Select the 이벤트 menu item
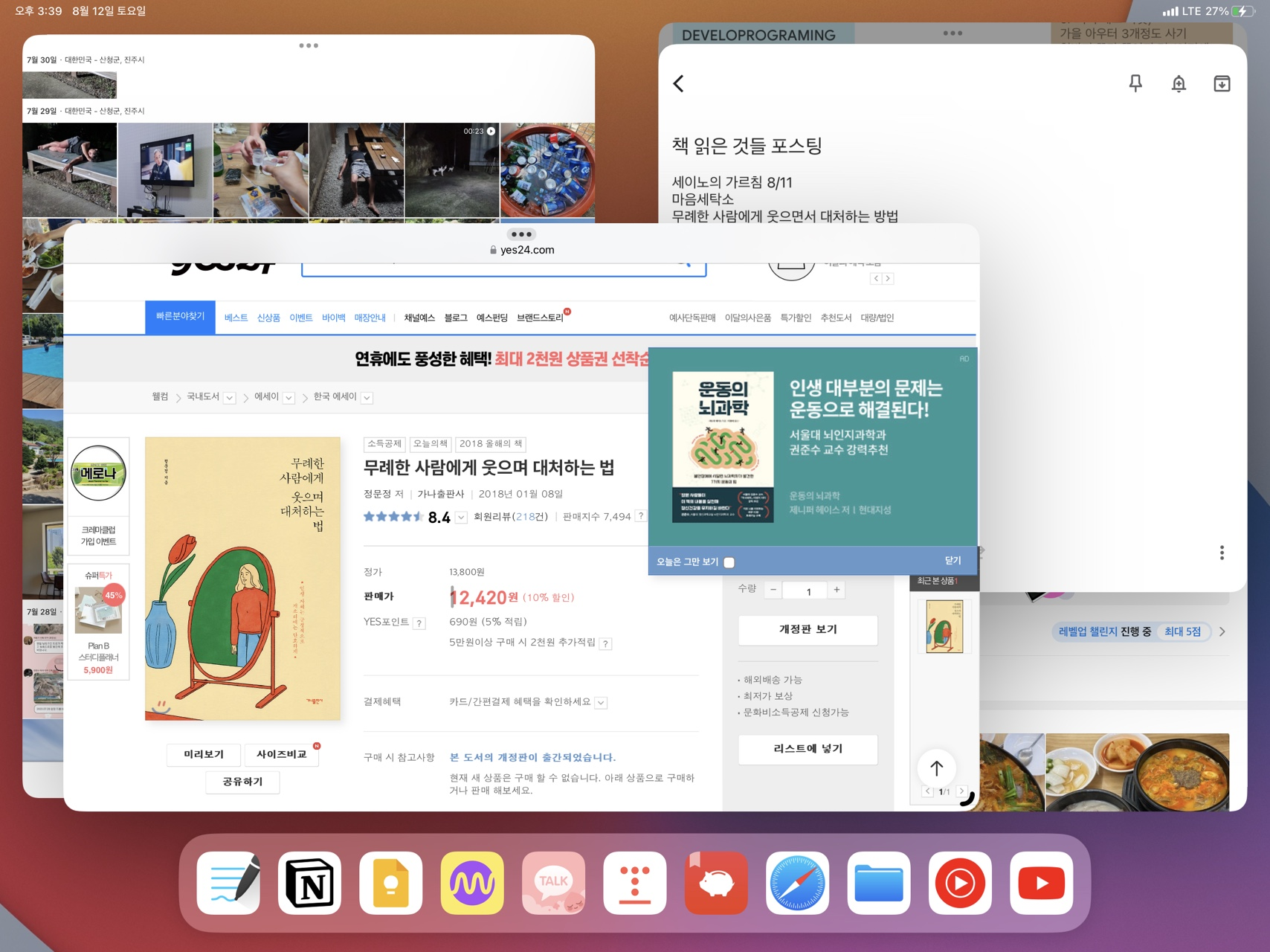This screenshot has width=1270, height=952. coord(301,318)
